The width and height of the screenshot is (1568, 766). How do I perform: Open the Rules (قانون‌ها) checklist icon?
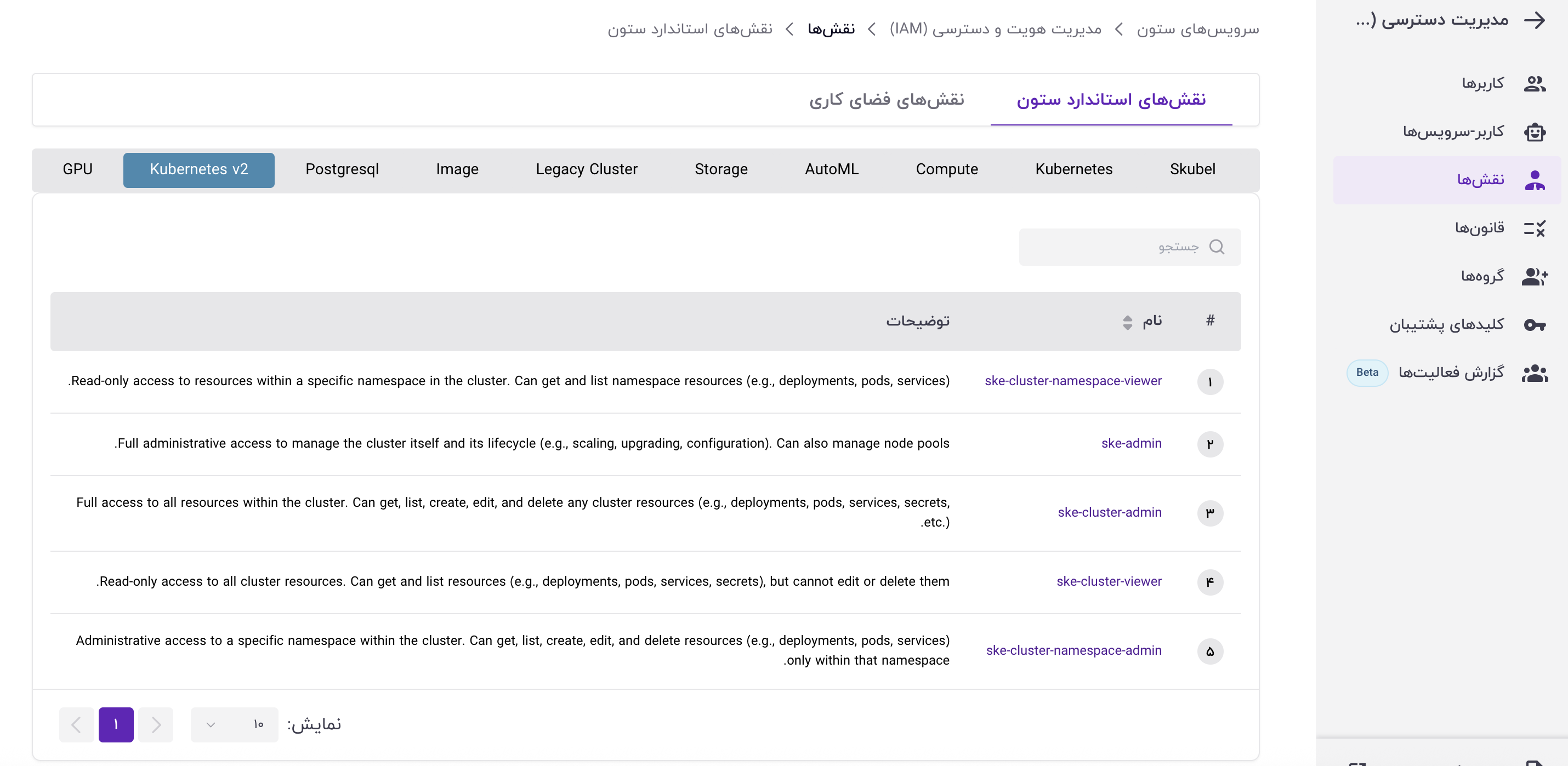1534,228
